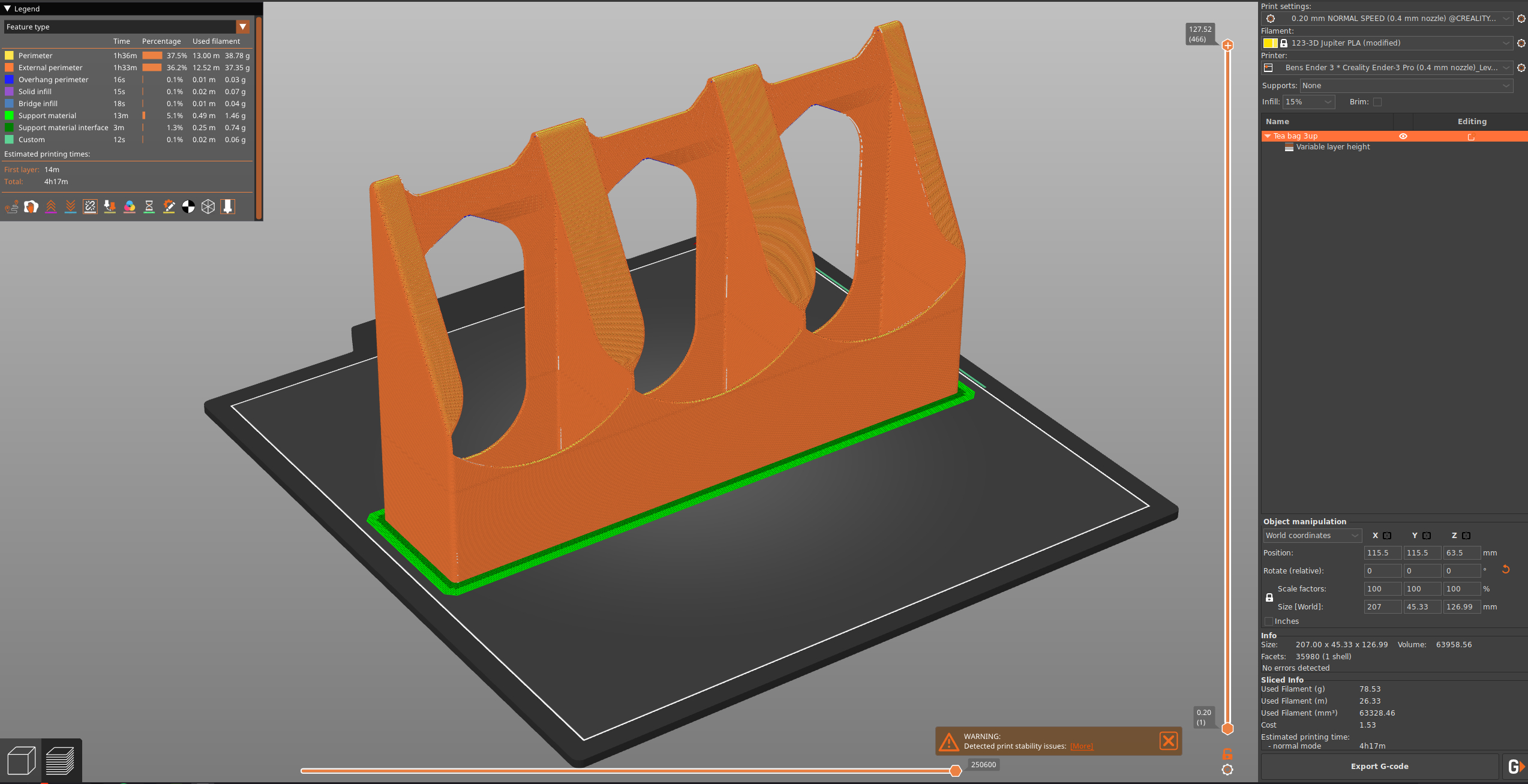Toggle uniform scale lock icon
The image size is (1528, 784).
pos(1269,597)
